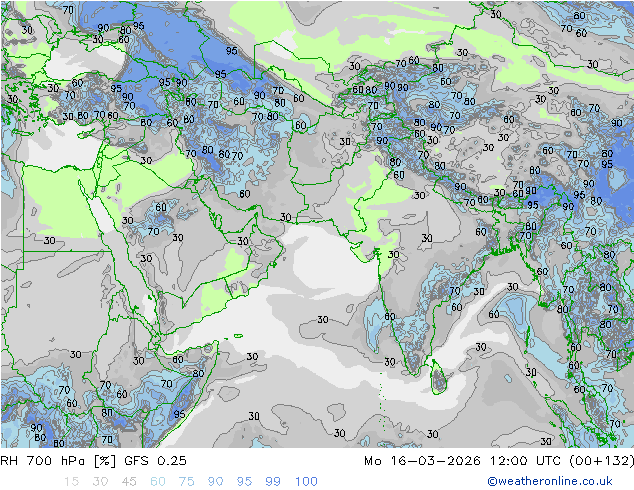Image resolution: width=634 pixels, height=490 pixels.
Task: Open the ©weatheronline.co.uk link
Action: click(549, 481)
